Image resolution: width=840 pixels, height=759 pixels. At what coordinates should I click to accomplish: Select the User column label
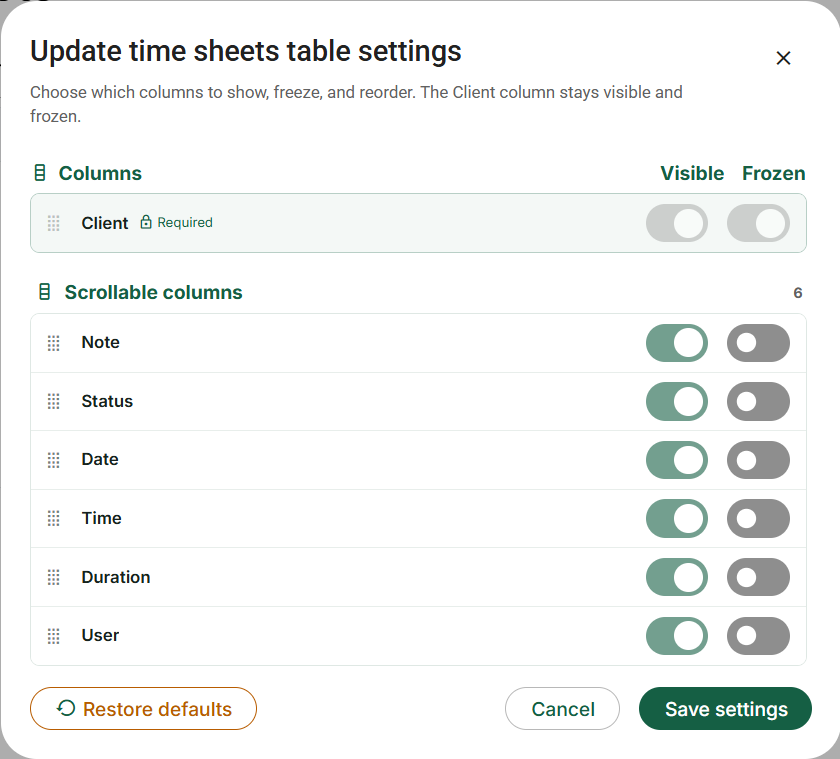click(x=100, y=635)
